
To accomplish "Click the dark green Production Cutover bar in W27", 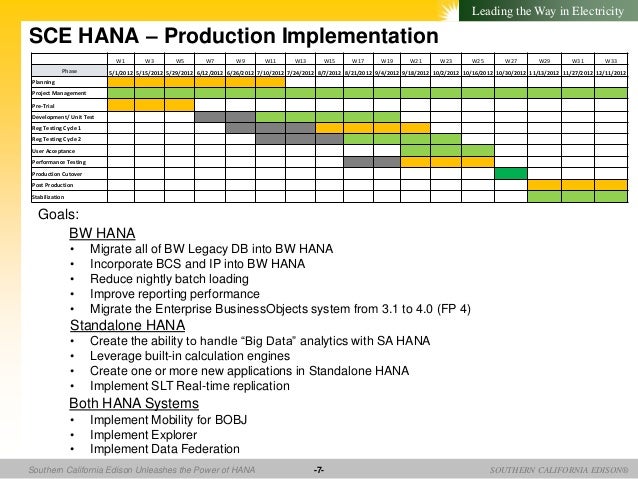I will [511, 174].
